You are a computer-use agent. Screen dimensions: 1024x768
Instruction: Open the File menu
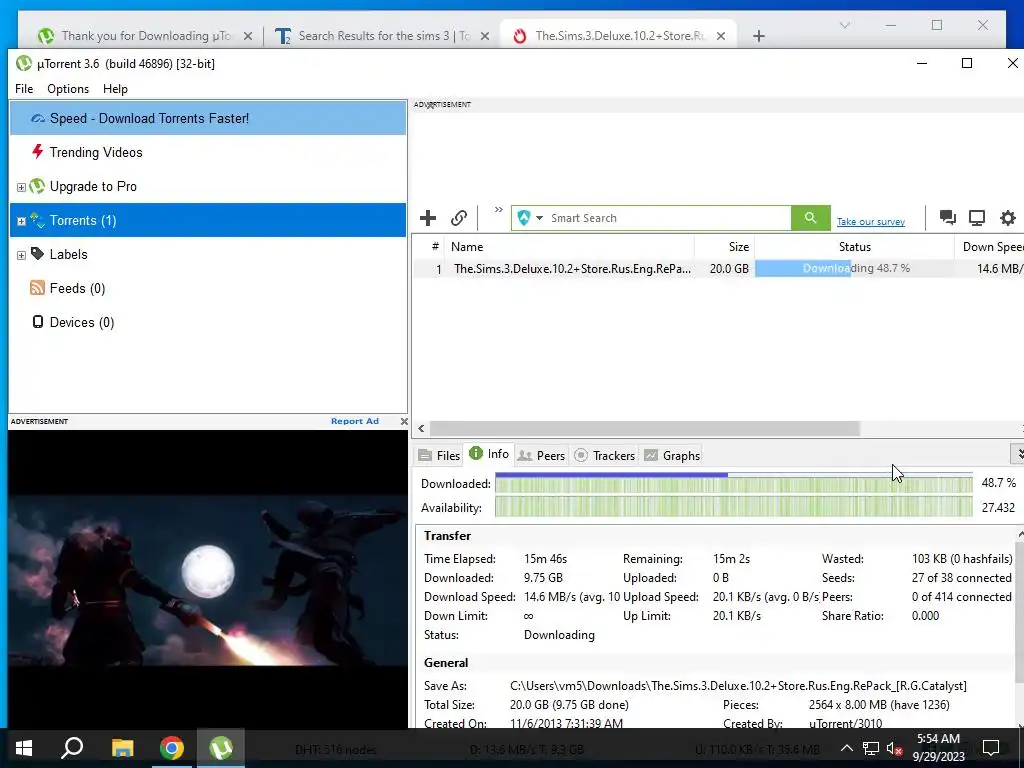24,89
